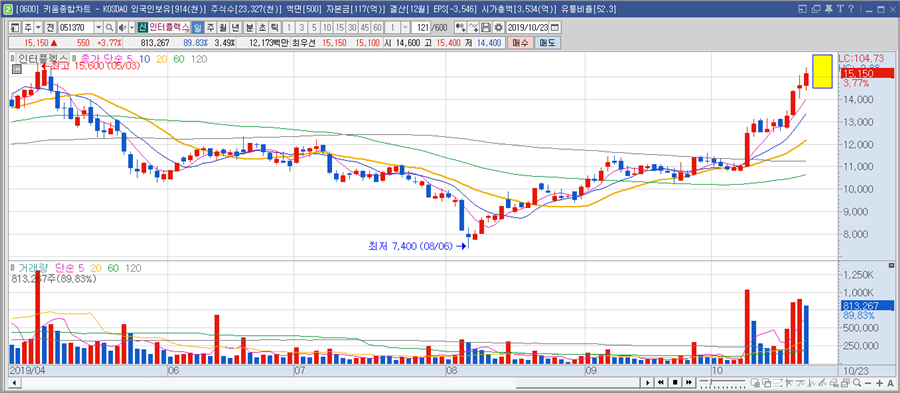Viewport: 900px width, 393px height.
Task: Select the 30 interval button
Action: coord(352,28)
